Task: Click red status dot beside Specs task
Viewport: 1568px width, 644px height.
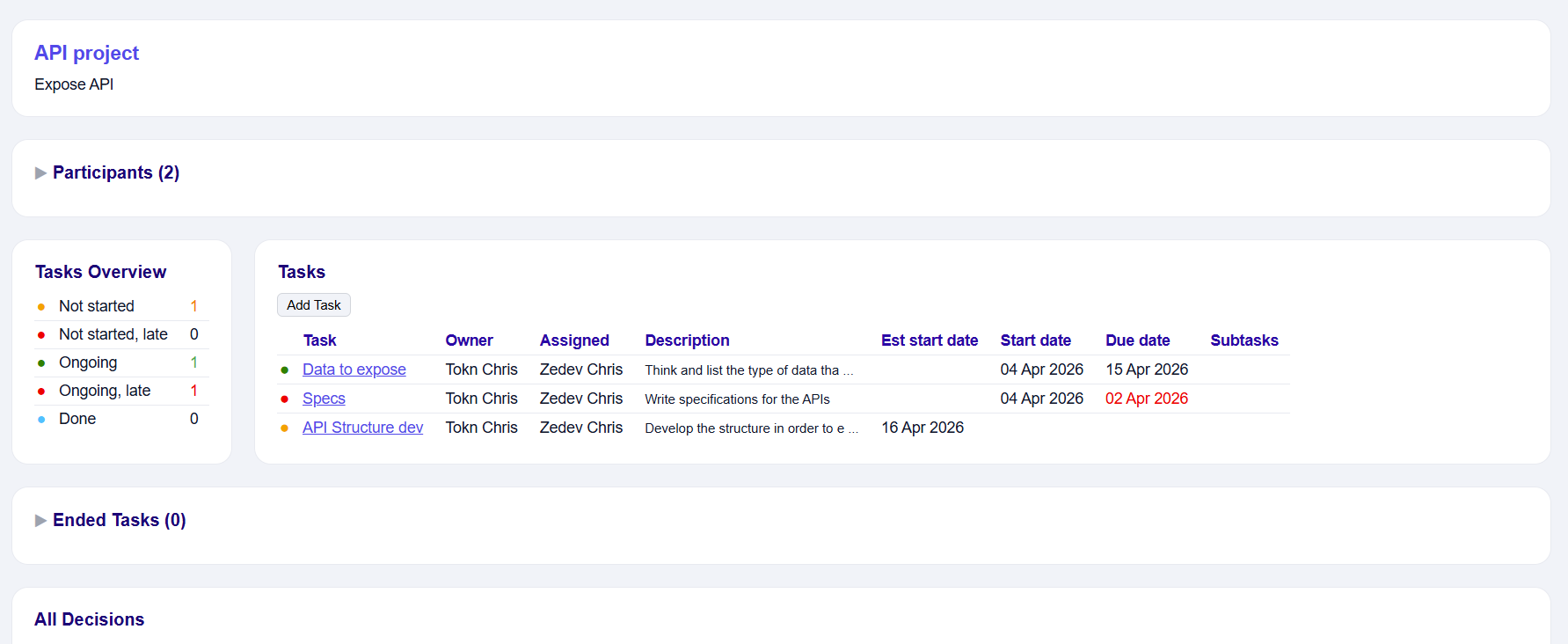Action: click(285, 399)
